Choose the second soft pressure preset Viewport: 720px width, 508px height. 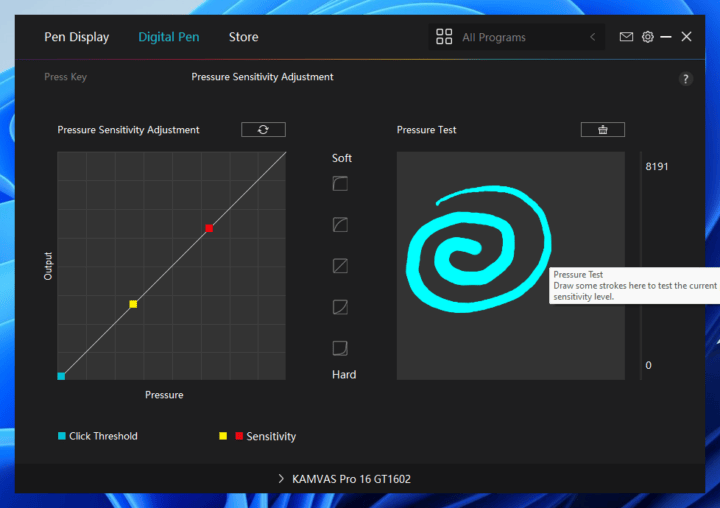pyautogui.click(x=340, y=225)
